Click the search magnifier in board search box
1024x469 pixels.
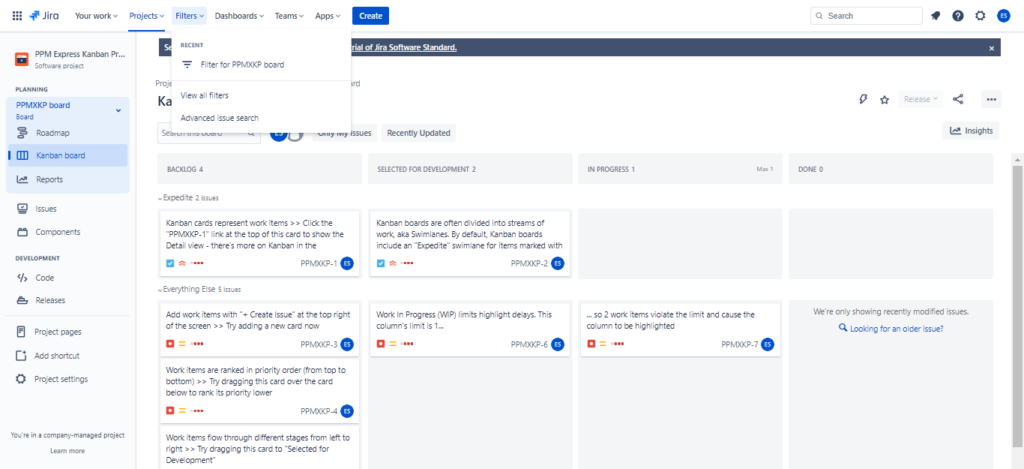251,133
